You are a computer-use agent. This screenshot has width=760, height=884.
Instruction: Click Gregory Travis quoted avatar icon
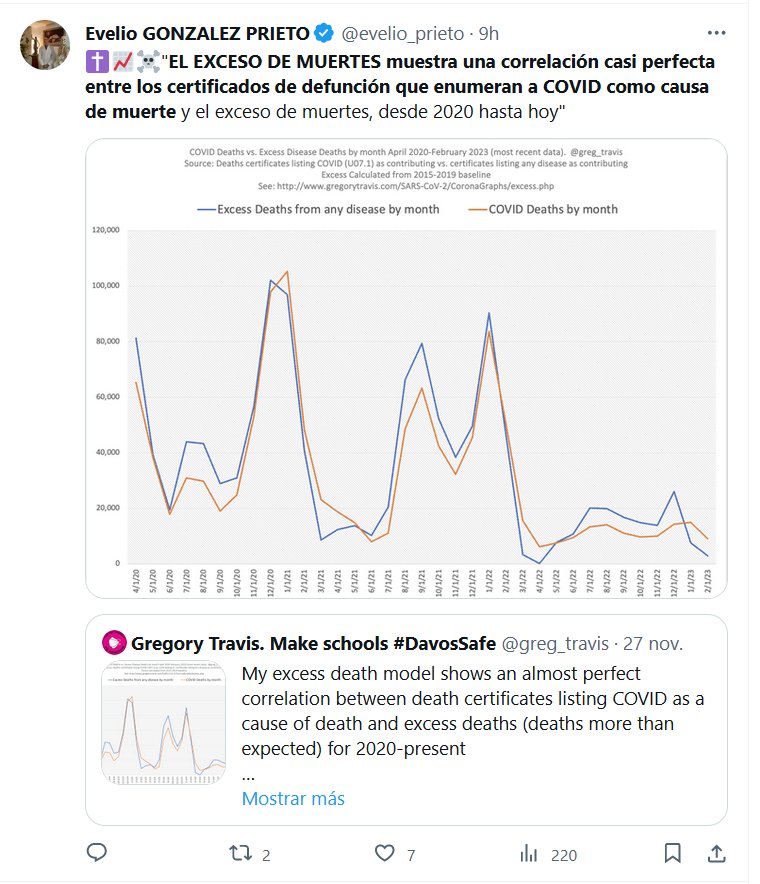pyautogui.click(x=114, y=641)
